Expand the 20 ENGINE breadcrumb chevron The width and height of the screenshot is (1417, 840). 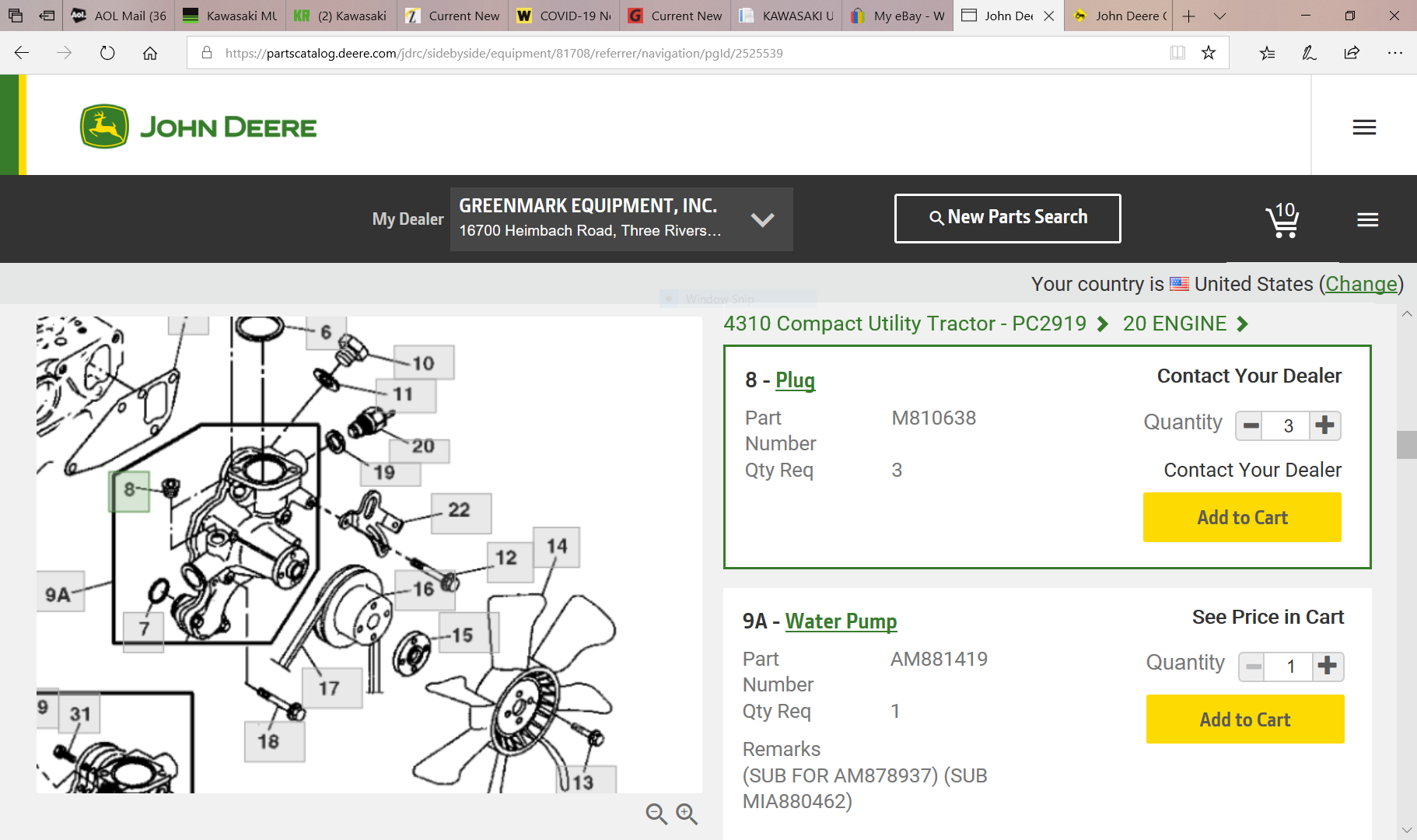[x=1242, y=324]
